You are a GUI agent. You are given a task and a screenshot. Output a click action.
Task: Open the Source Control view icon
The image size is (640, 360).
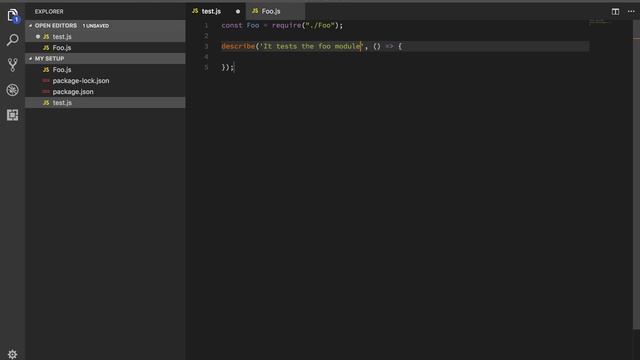coord(13,65)
